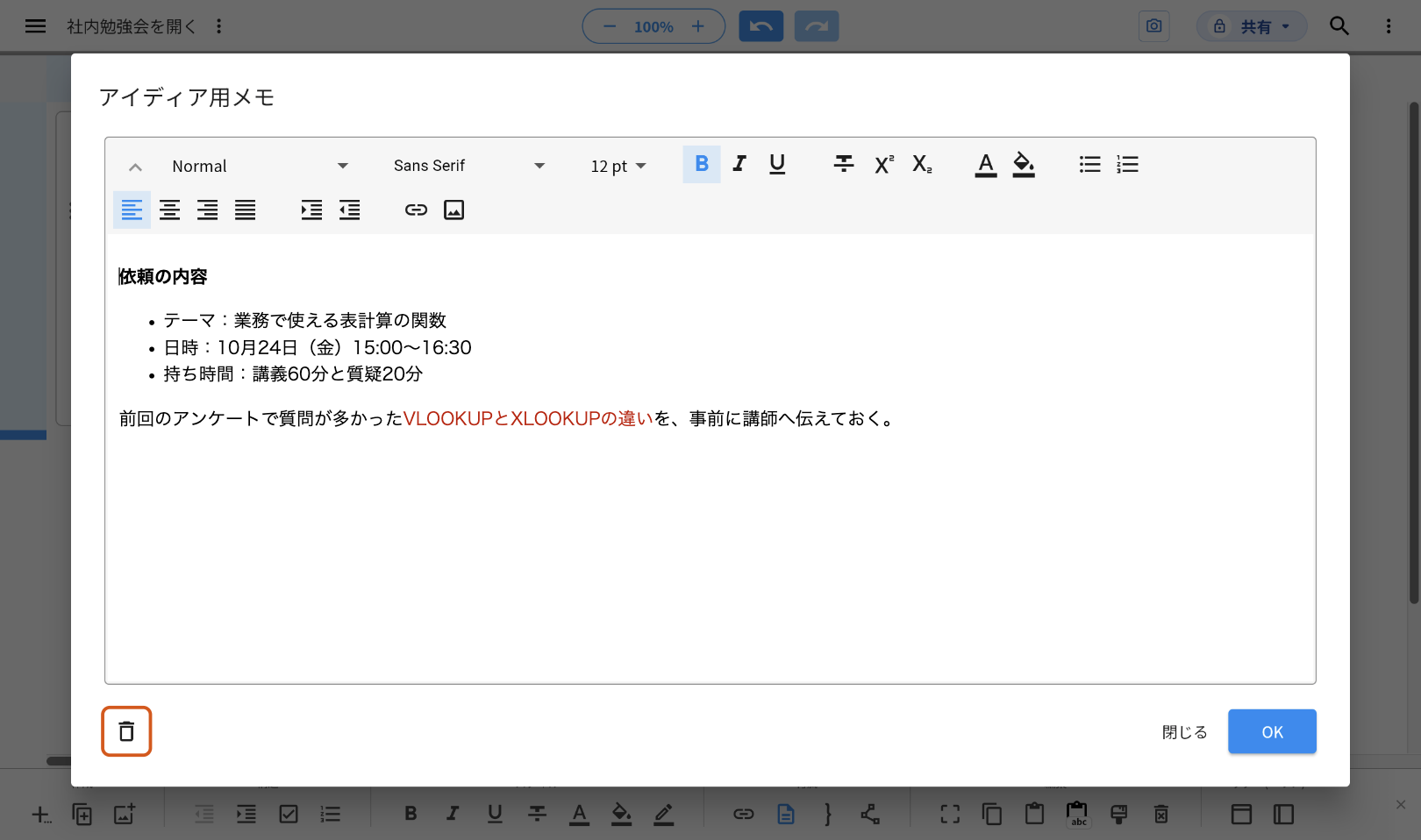
Task: Toggle underline in the memo editor
Action: coord(777,164)
